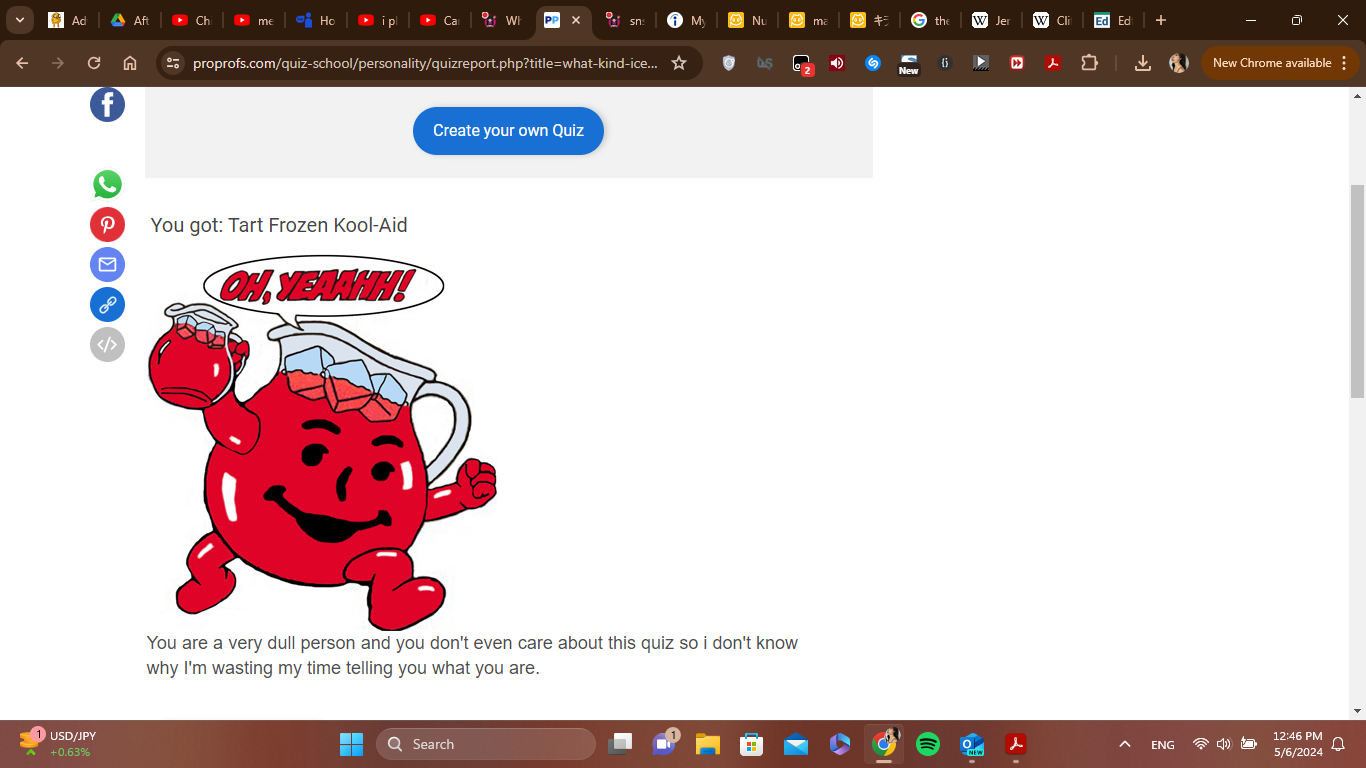Close the active ProProfs tab
The width and height of the screenshot is (1366, 768).
click(576, 20)
